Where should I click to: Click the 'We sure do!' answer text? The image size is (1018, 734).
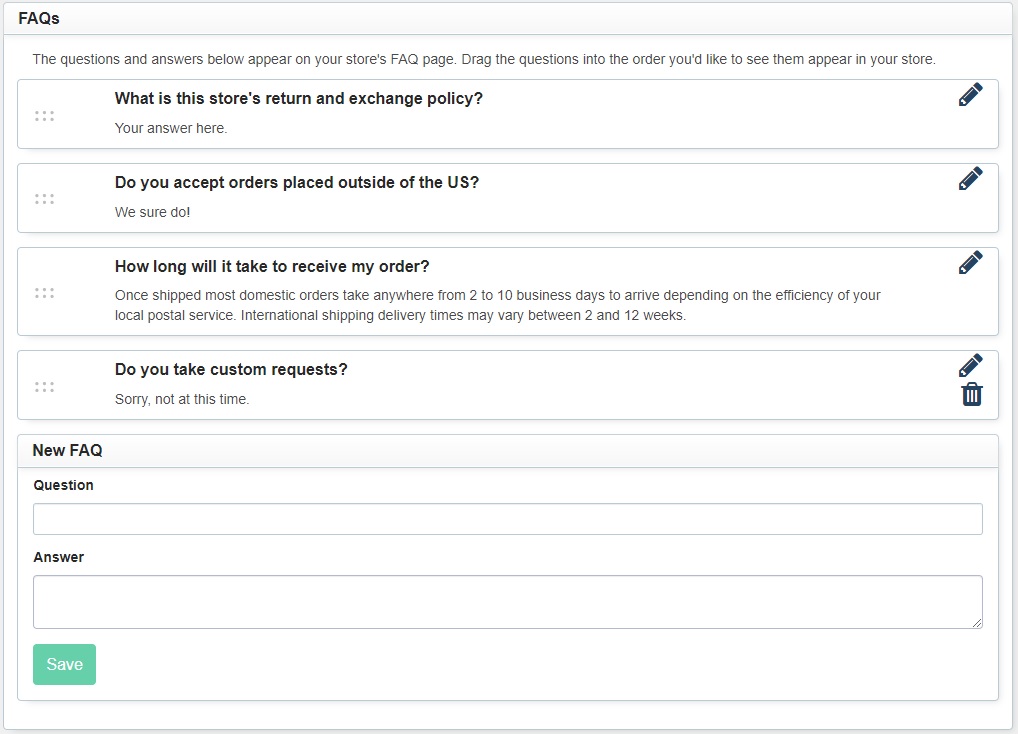point(153,212)
